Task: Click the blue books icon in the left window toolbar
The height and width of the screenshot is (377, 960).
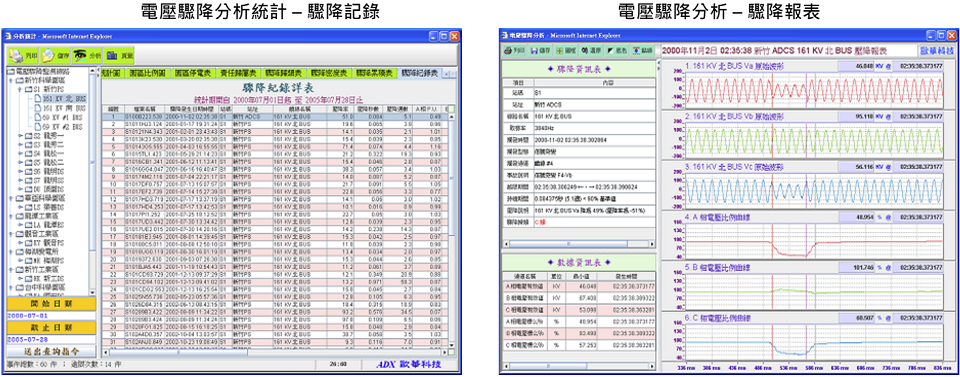Action: pyautogui.click(x=112, y=55)
